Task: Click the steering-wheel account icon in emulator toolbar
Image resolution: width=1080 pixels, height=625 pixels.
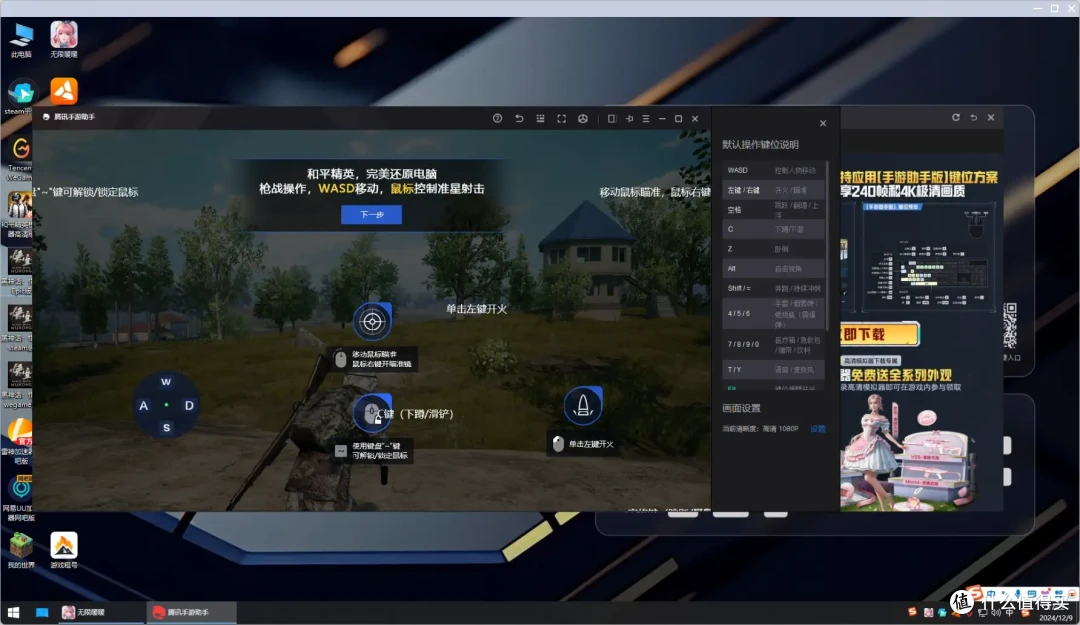Action: point(583,119)
